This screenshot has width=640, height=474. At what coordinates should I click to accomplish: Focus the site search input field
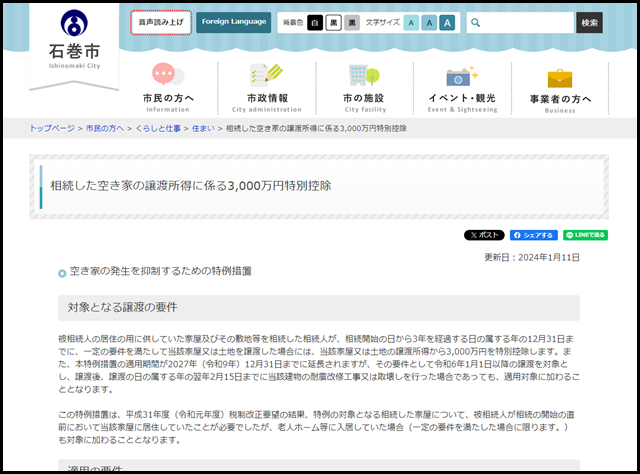coord(520,22)
